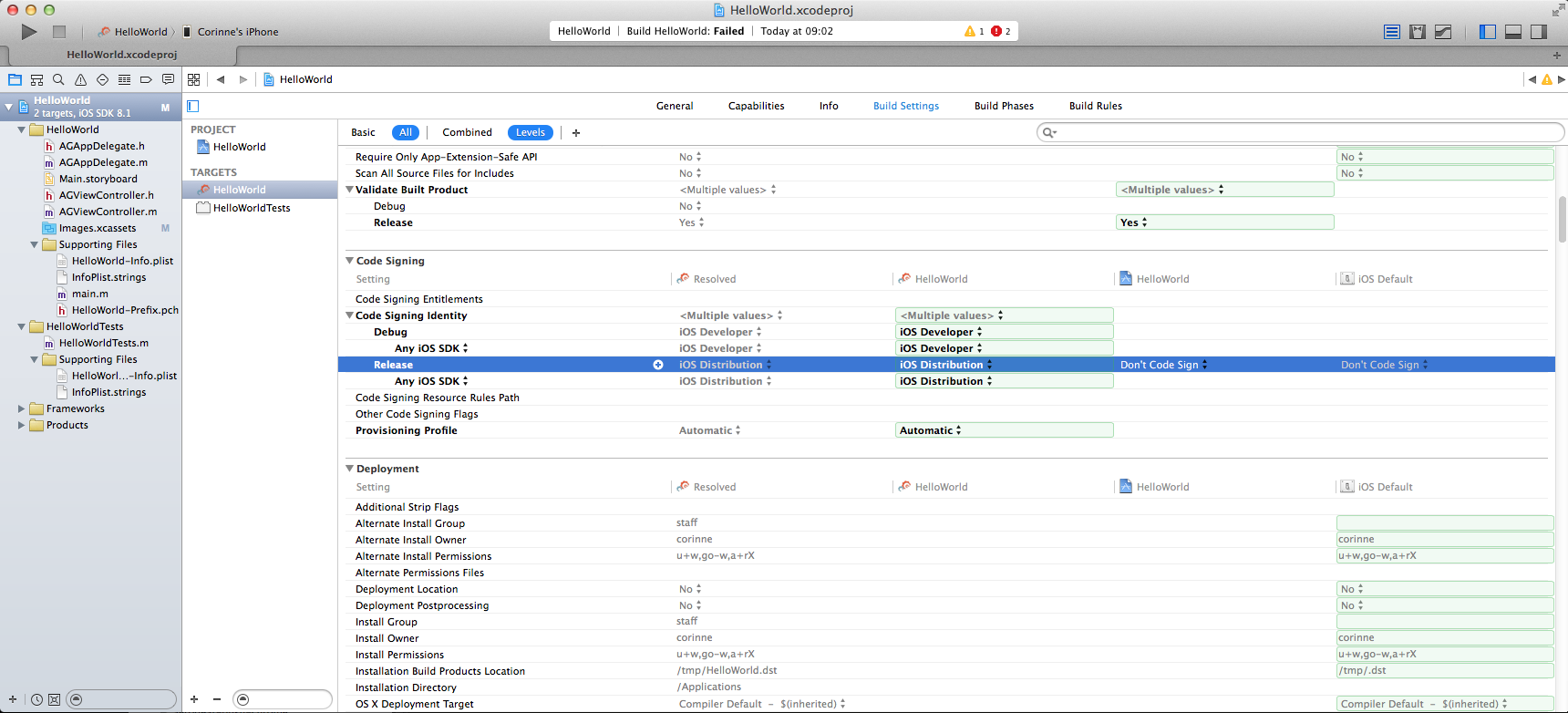Collapse Validate Built Product setting

tap(349, 190)
